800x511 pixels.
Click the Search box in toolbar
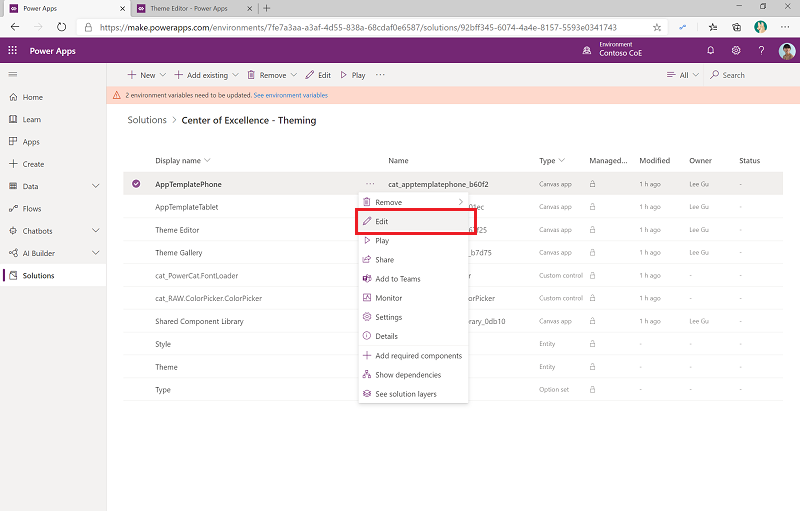[733, 75]
